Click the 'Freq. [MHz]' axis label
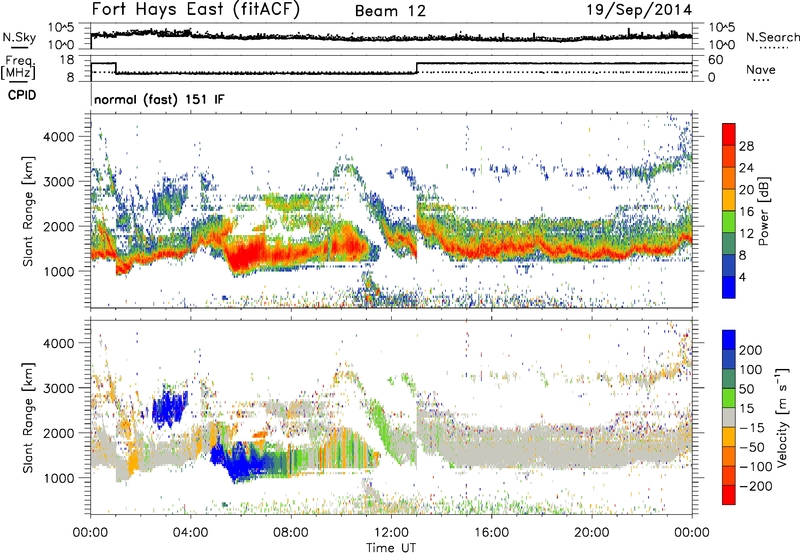Image resolution: width=800 pixels, height=554 pixels. pos(18,67)
